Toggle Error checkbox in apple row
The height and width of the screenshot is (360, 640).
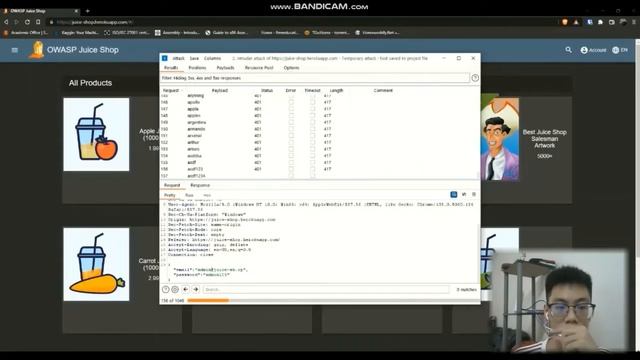[291, 109]
